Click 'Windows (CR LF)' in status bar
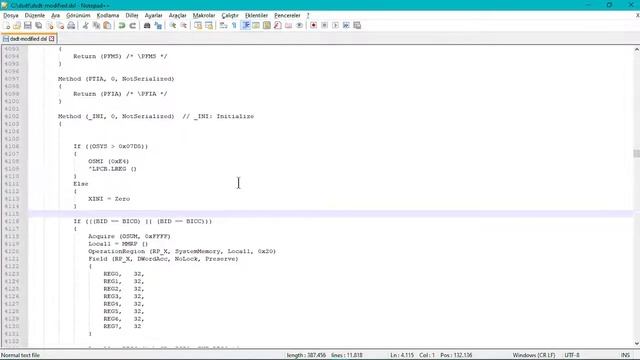The width and height of the screenshot is (640, 360). [x=534, y=355]
